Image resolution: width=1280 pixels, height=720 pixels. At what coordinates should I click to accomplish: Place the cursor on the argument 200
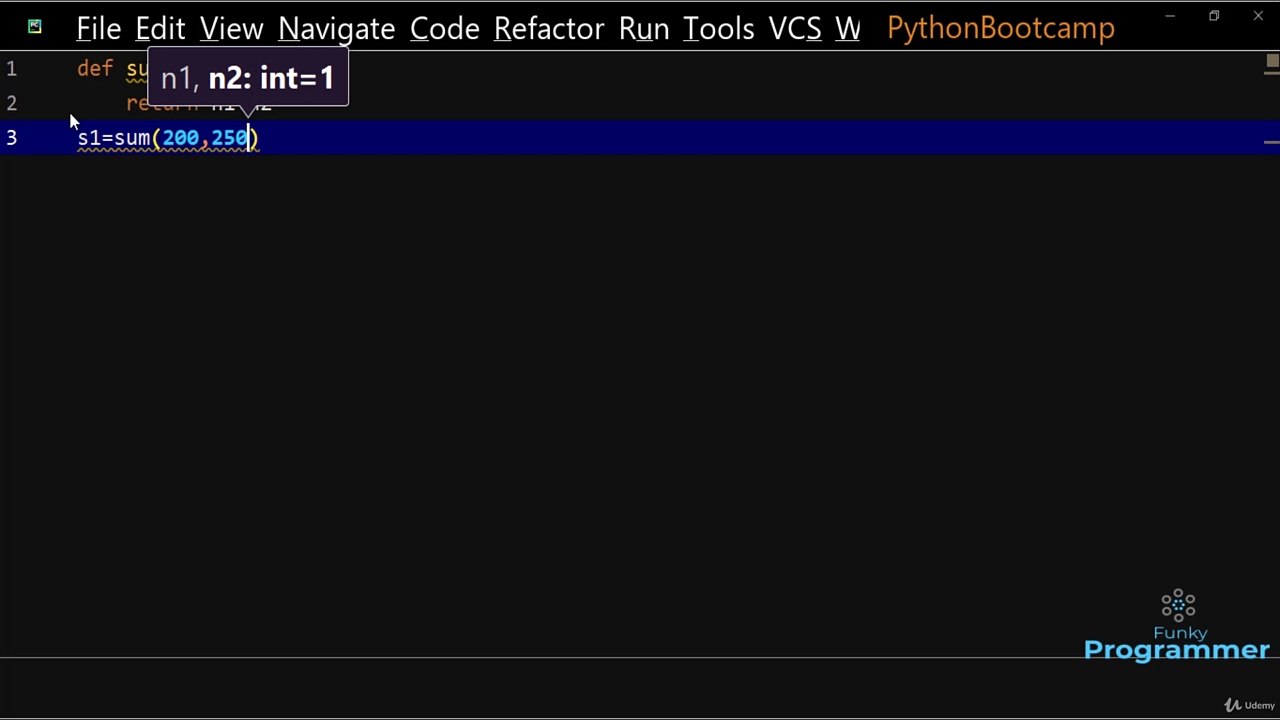[x=181, y=138]
